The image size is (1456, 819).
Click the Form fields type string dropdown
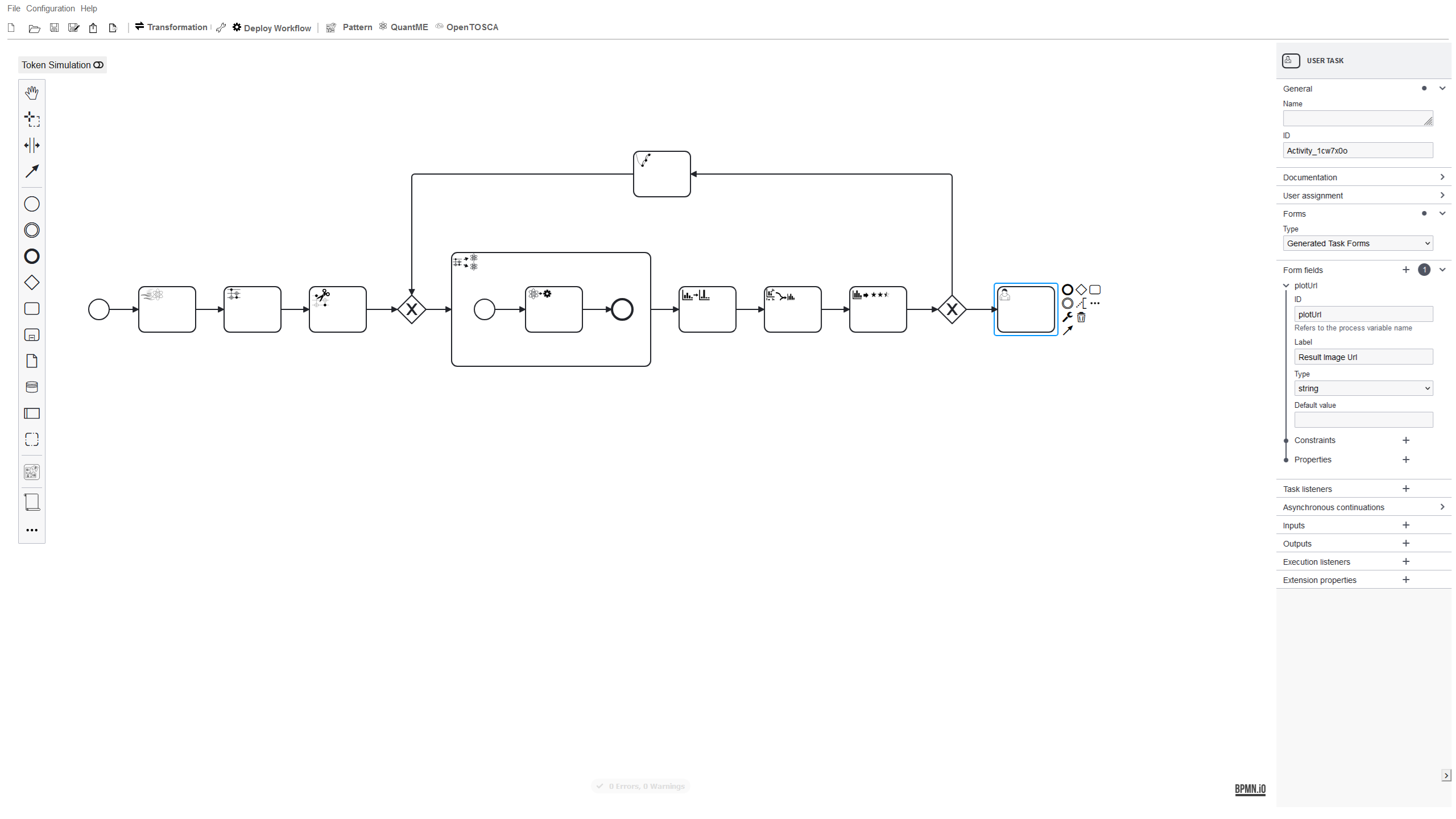click(1362, 388)
